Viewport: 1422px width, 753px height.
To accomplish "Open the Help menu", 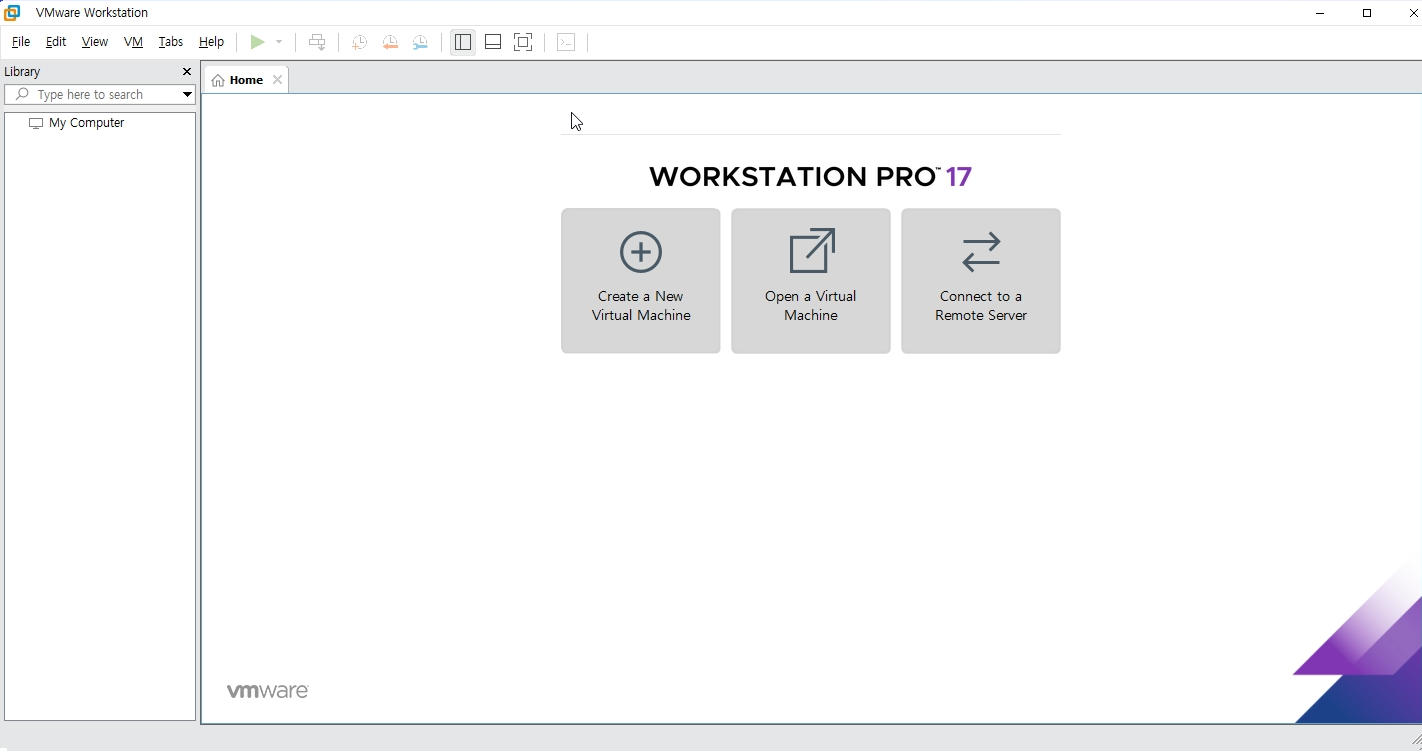I will [x=211, y=42].
